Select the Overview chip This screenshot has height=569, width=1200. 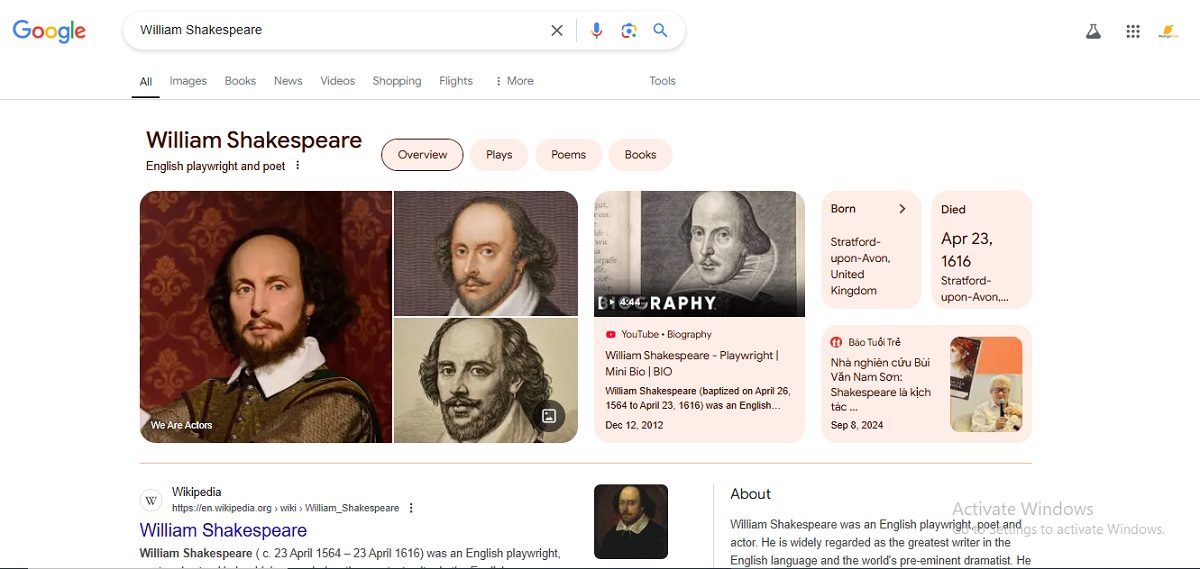422,155
